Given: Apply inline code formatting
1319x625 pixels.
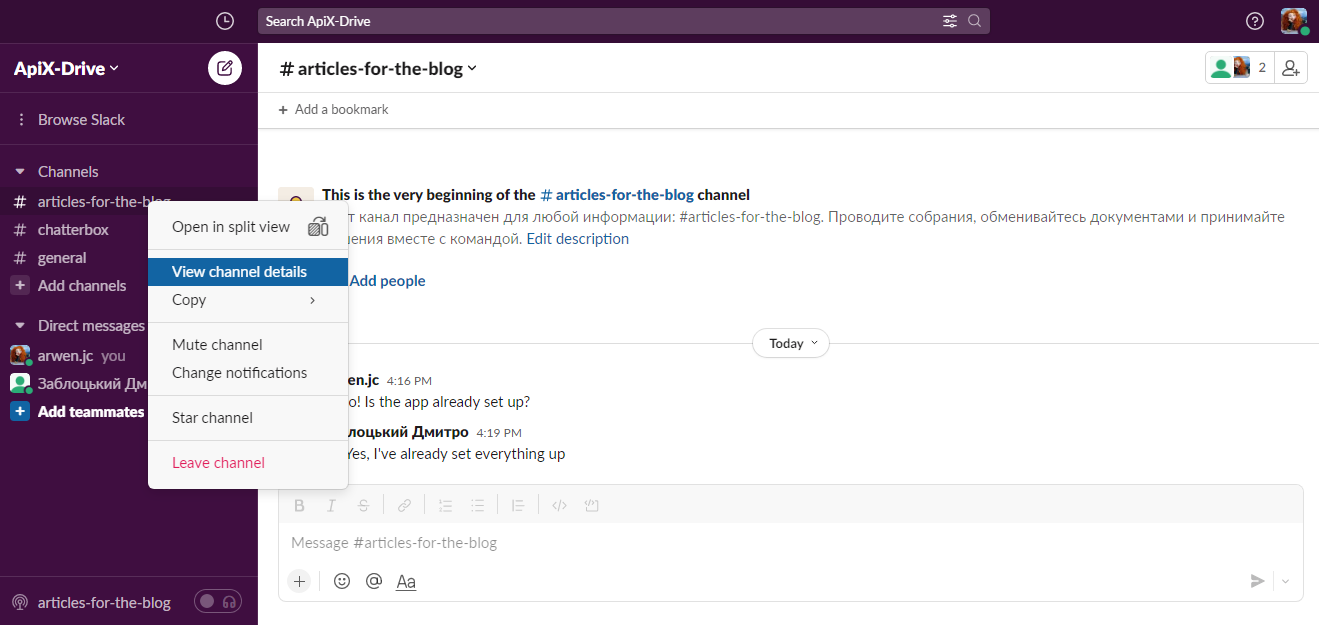Looking at the screenshot, I should coord(559,505).
